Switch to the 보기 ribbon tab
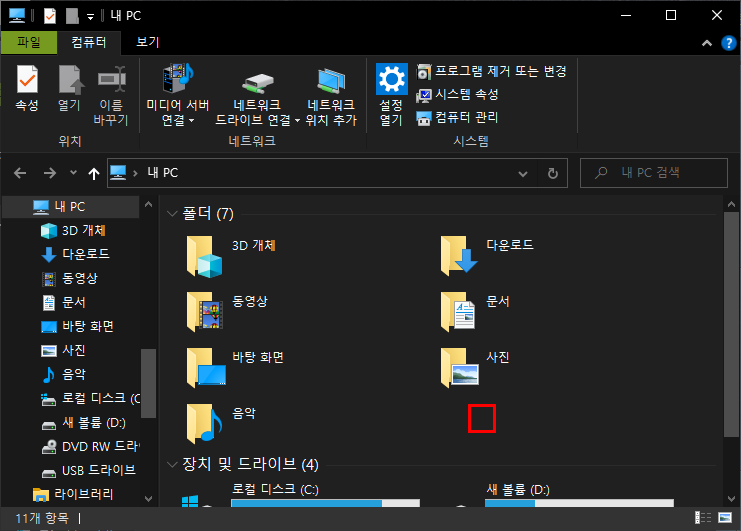The image size is (741, 531). tap(148, 43)
